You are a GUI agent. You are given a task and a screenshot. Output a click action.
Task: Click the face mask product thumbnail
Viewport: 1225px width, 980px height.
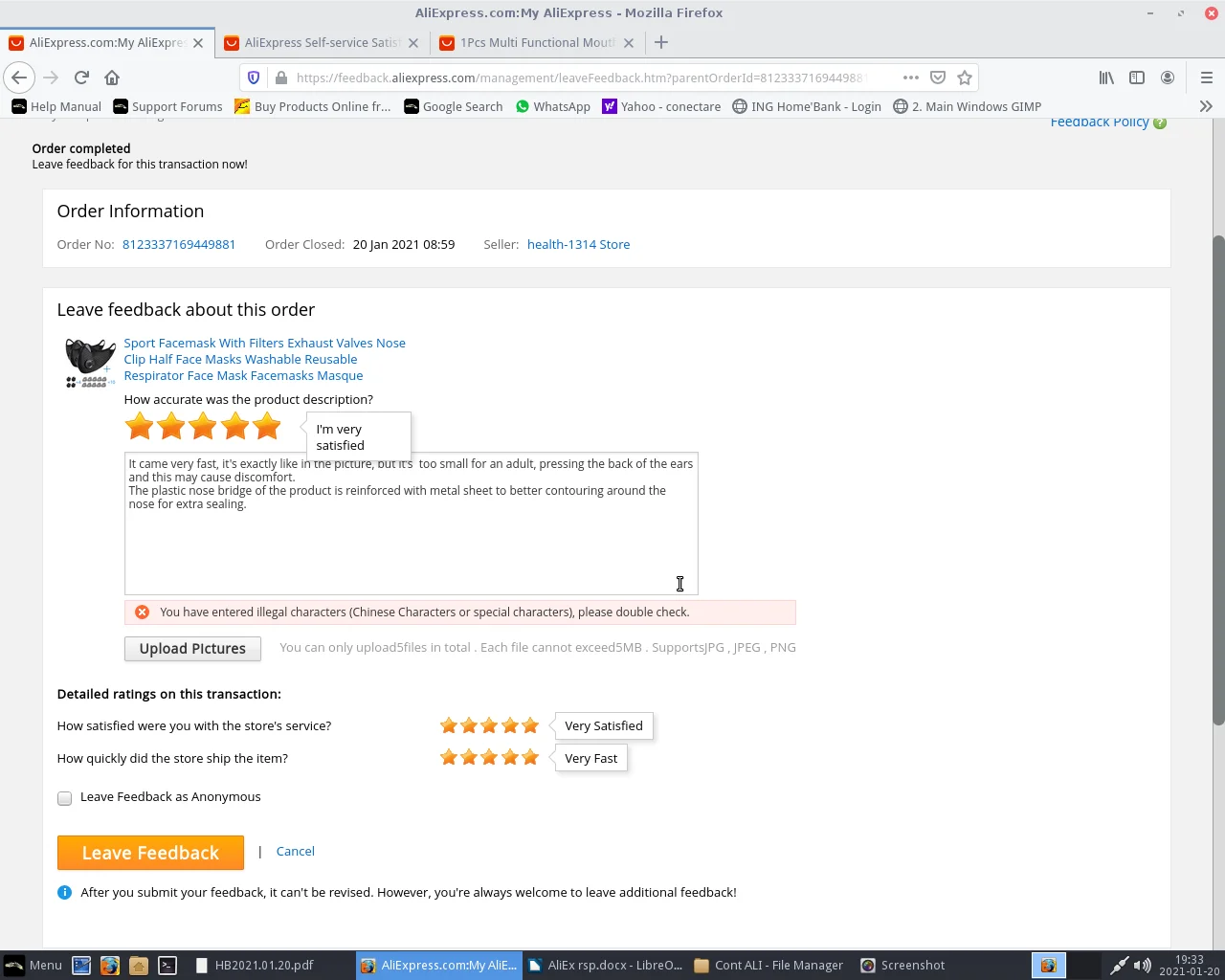point(90,363)
